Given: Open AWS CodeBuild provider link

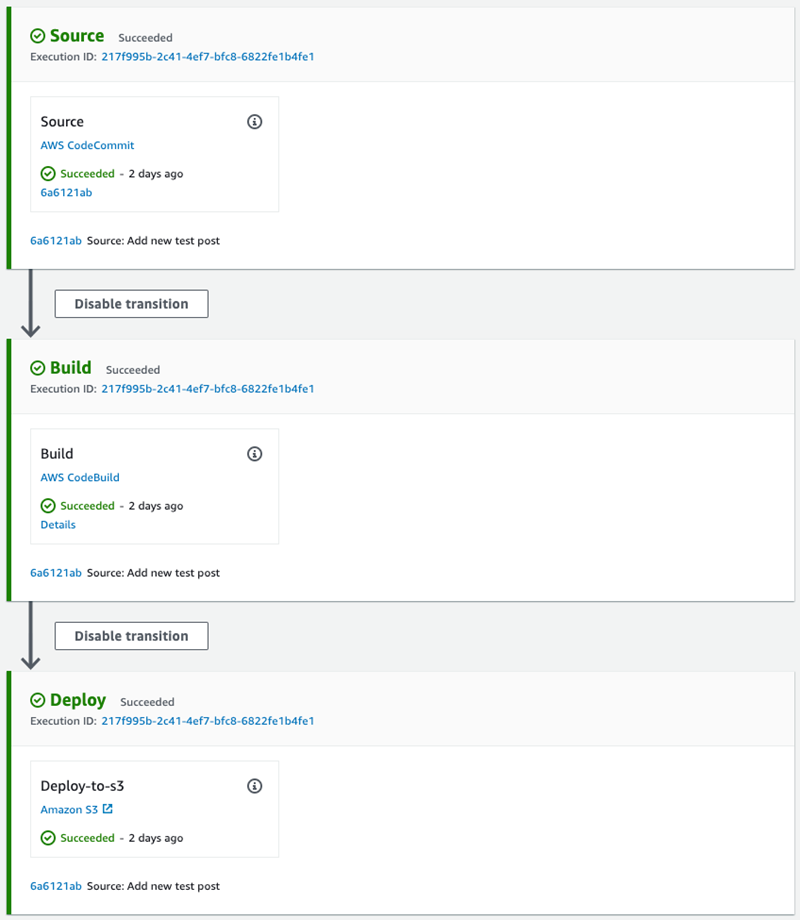Looking at the screenshot, I should (x=80, y=478).
